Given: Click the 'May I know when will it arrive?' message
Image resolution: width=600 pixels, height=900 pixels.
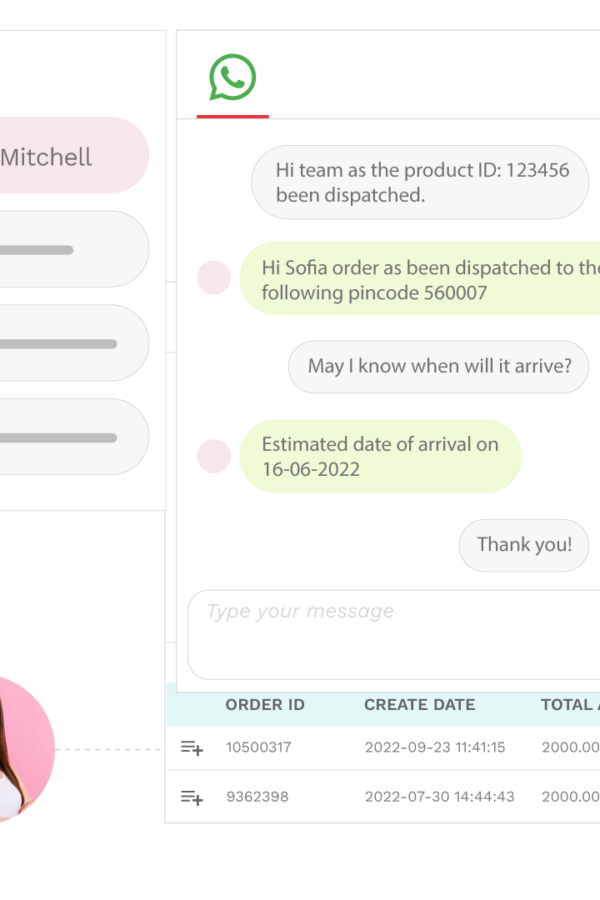Looking at the screenshot, I should [439, 367].
